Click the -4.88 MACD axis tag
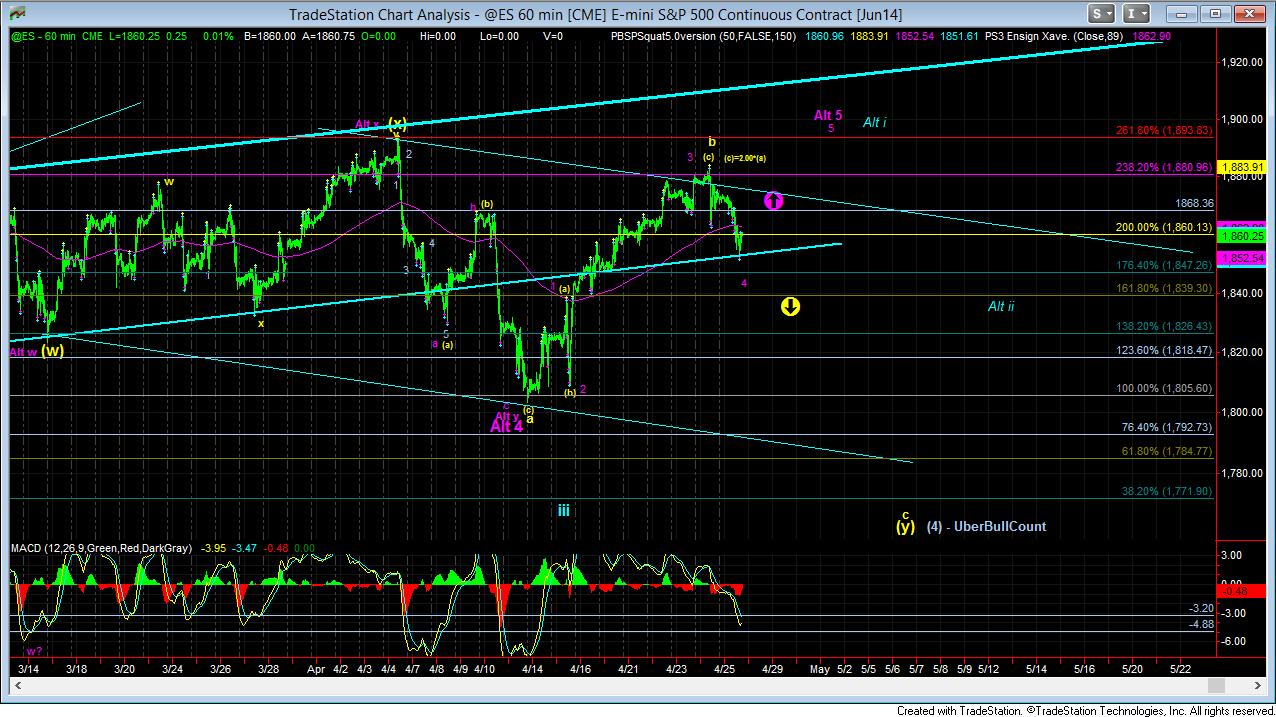 1201,624
